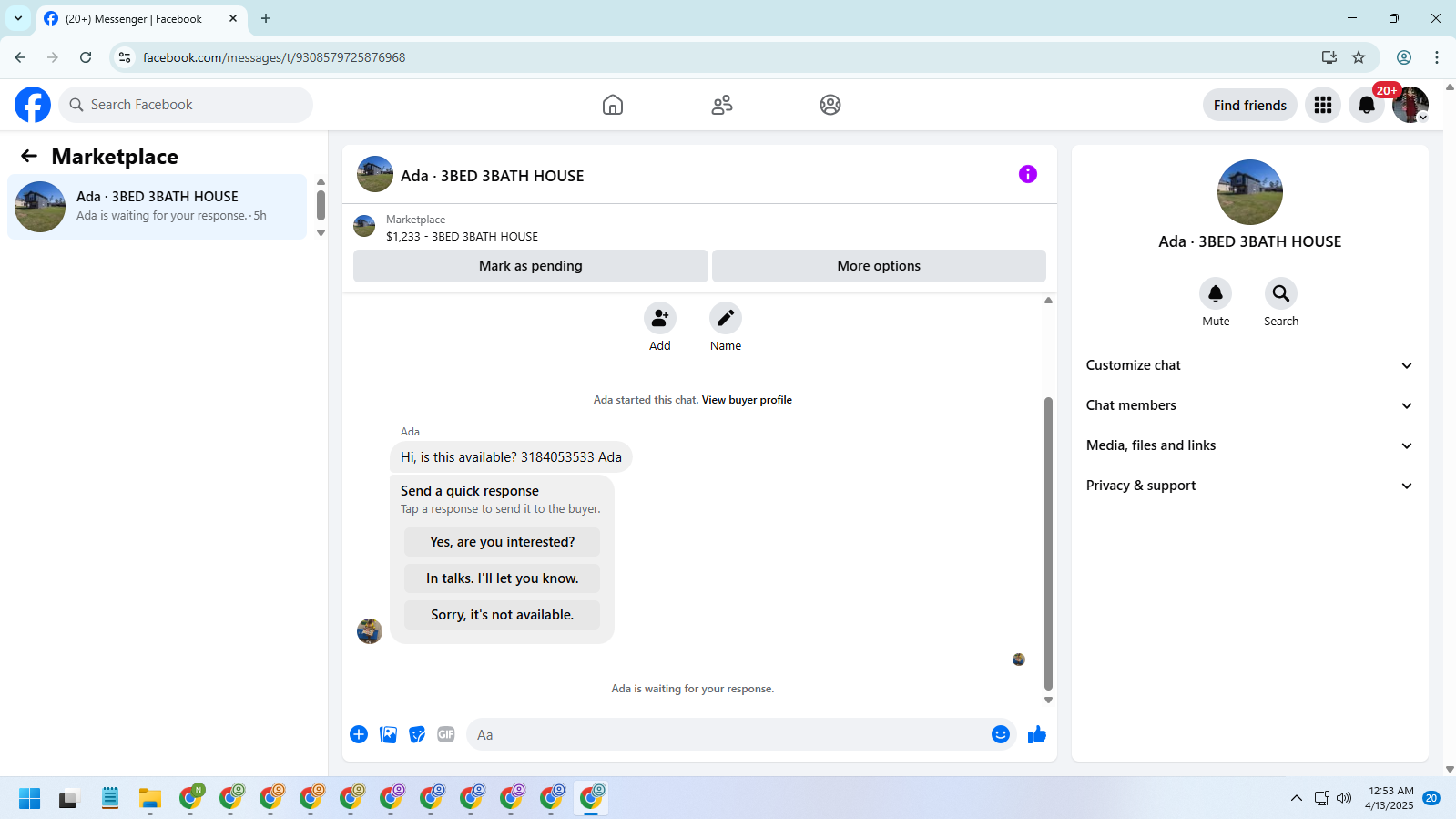The width and height of the screenshot is (1456, 819).
Task: Open the notifications bell
Action: click(x=1367, y=105)
